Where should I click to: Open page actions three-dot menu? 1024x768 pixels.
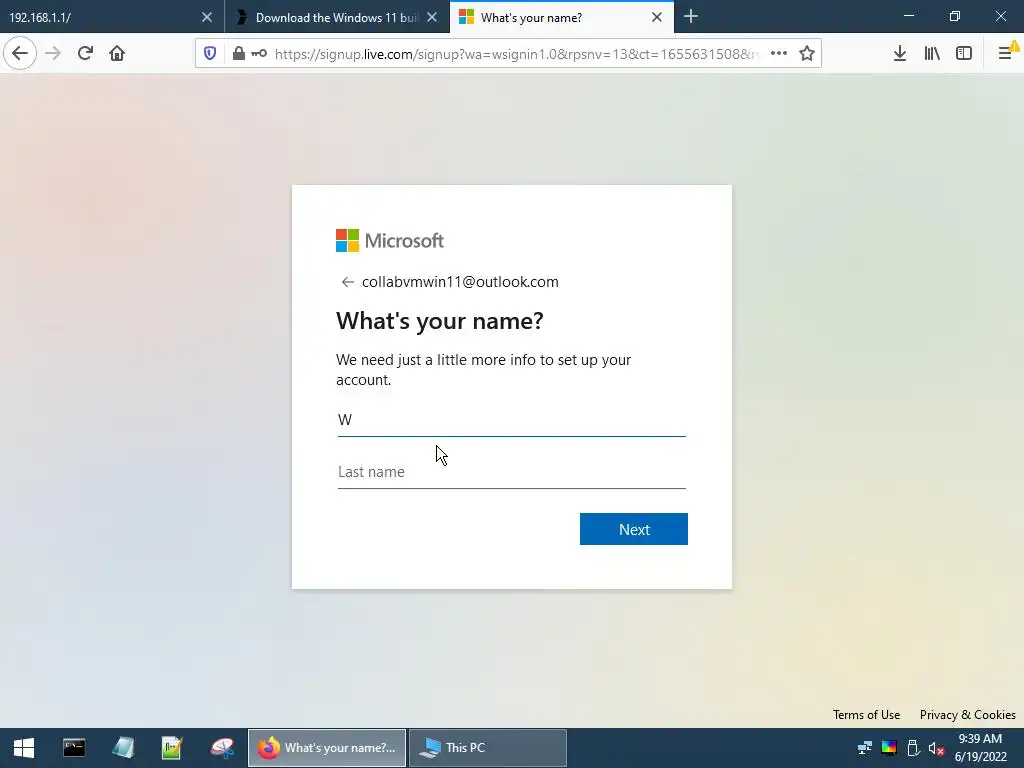click(x=778, y=54)
